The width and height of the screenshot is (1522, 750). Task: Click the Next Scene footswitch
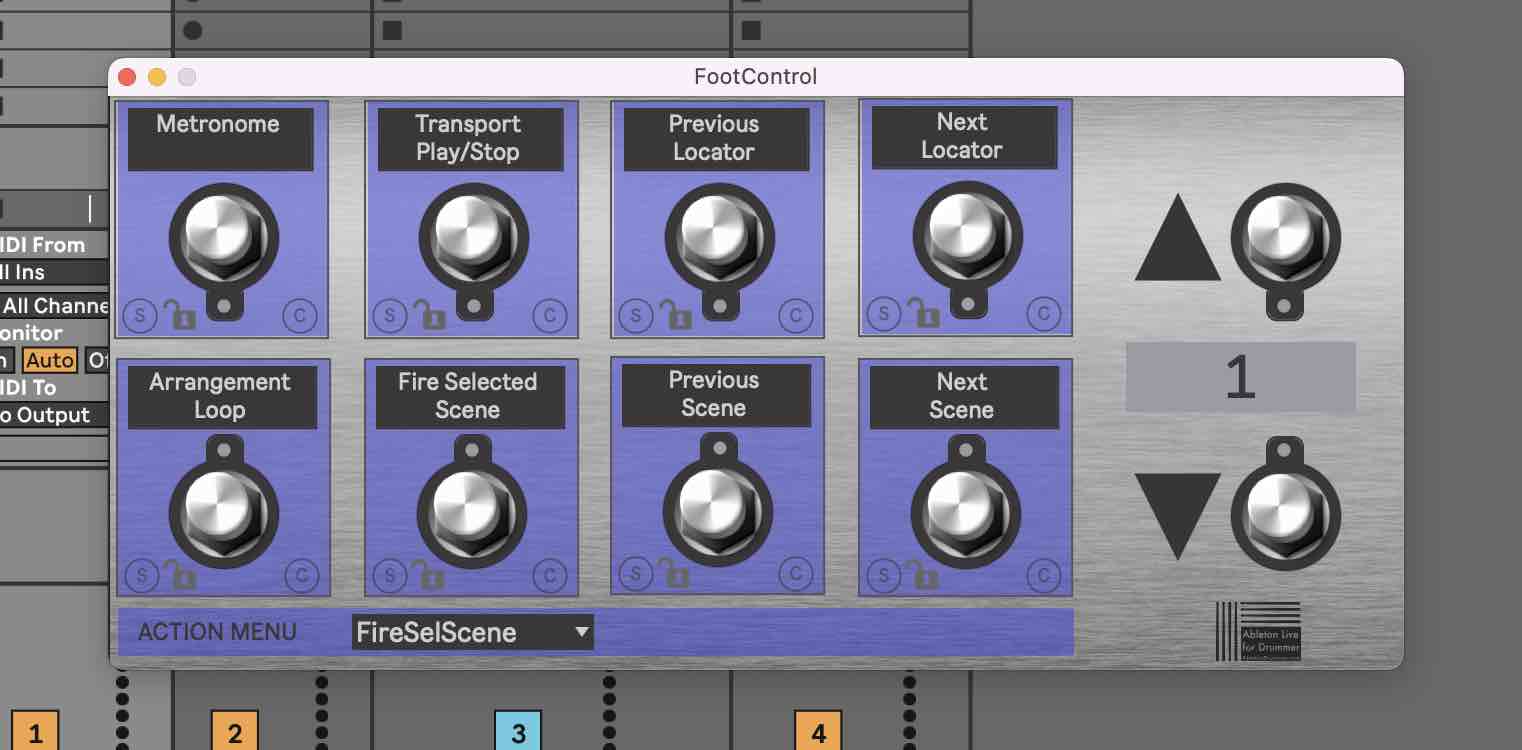966,516
